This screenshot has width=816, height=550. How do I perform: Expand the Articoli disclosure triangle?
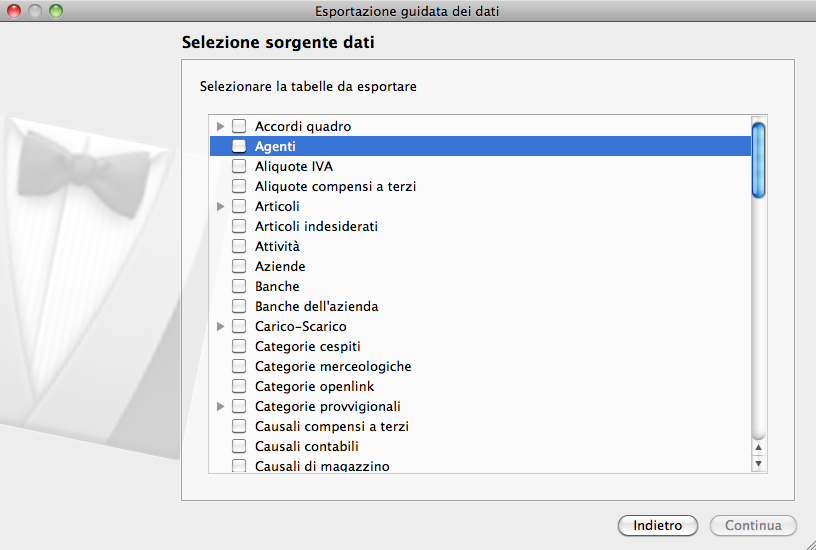pos(220,206)
